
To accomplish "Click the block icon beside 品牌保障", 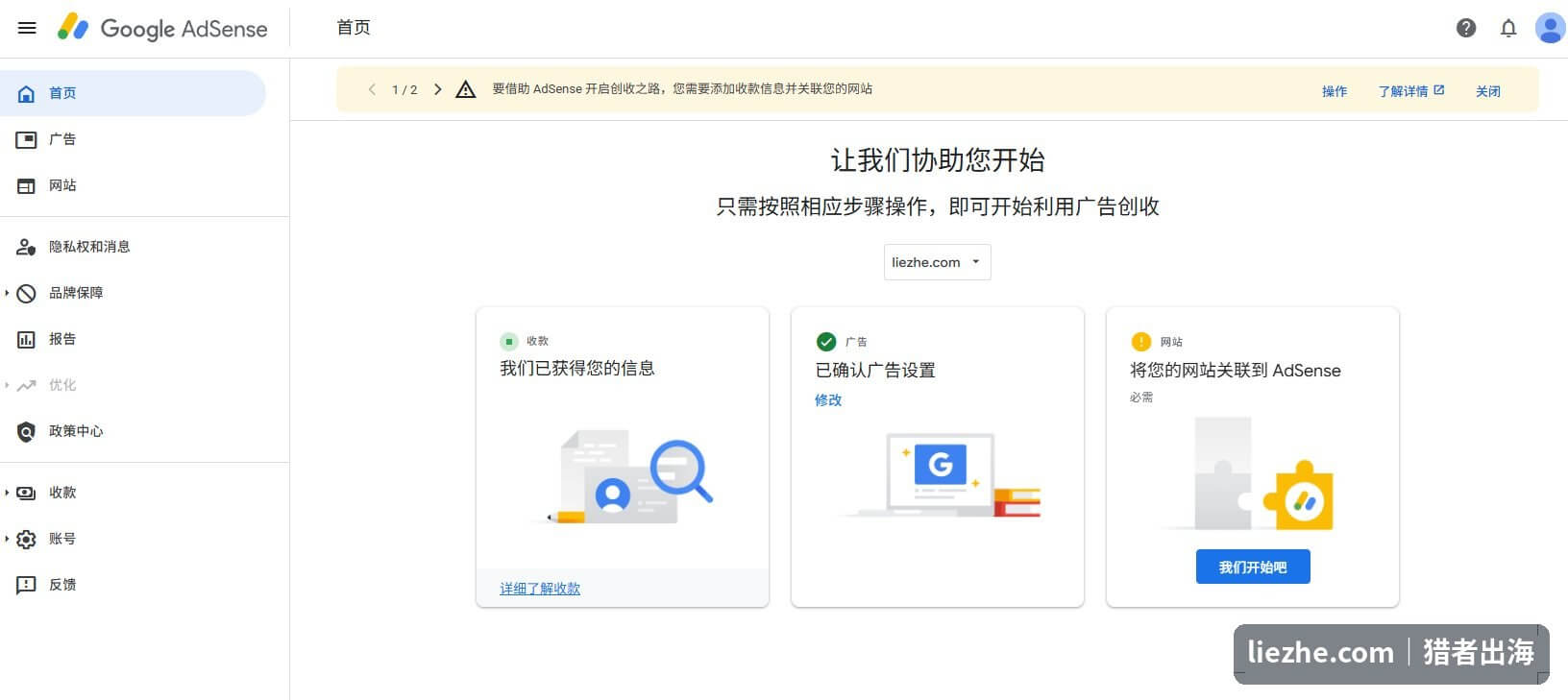I will (x=27, y=293).
